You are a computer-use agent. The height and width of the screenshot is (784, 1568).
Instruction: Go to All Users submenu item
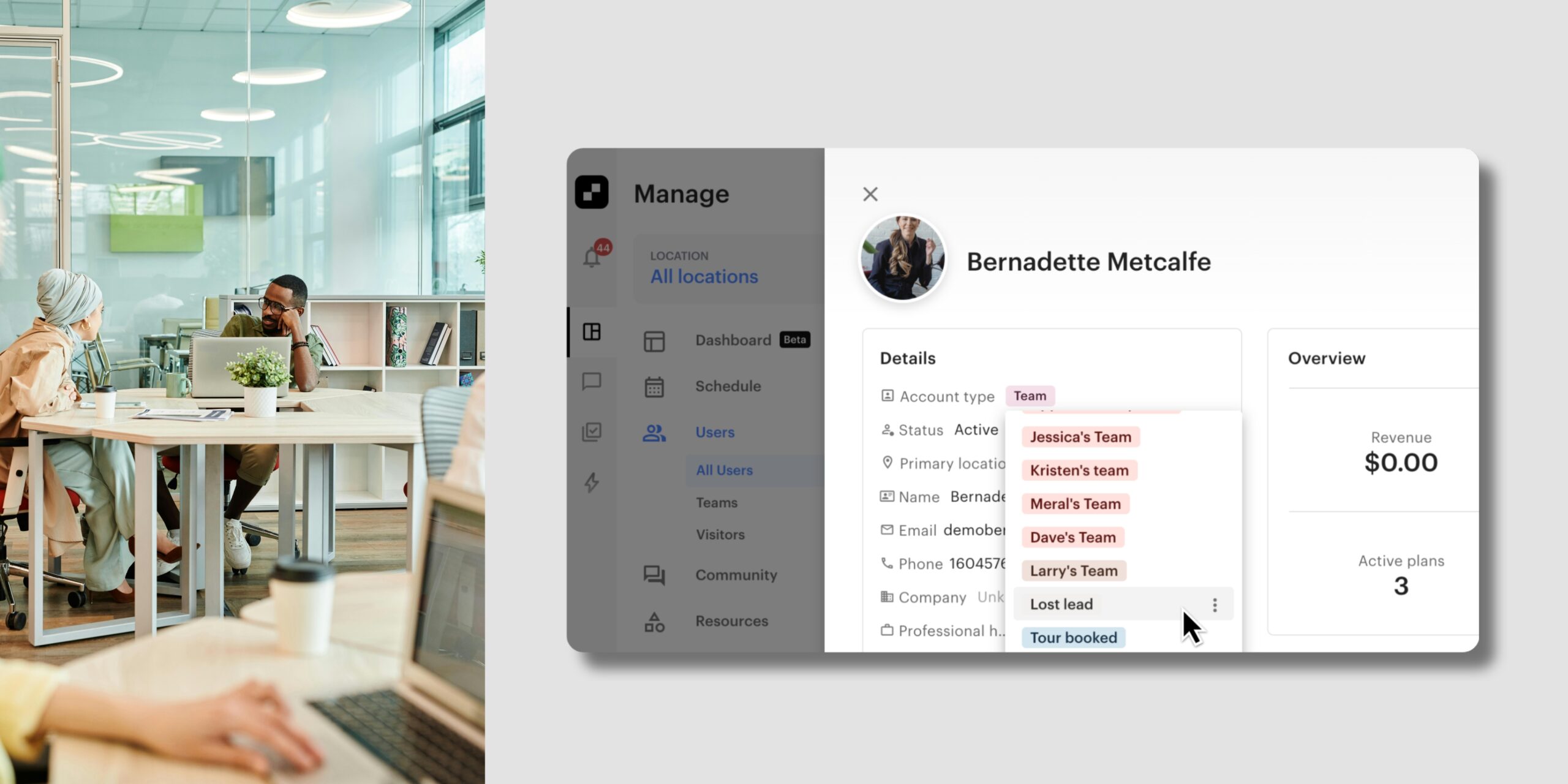[724, 470]
